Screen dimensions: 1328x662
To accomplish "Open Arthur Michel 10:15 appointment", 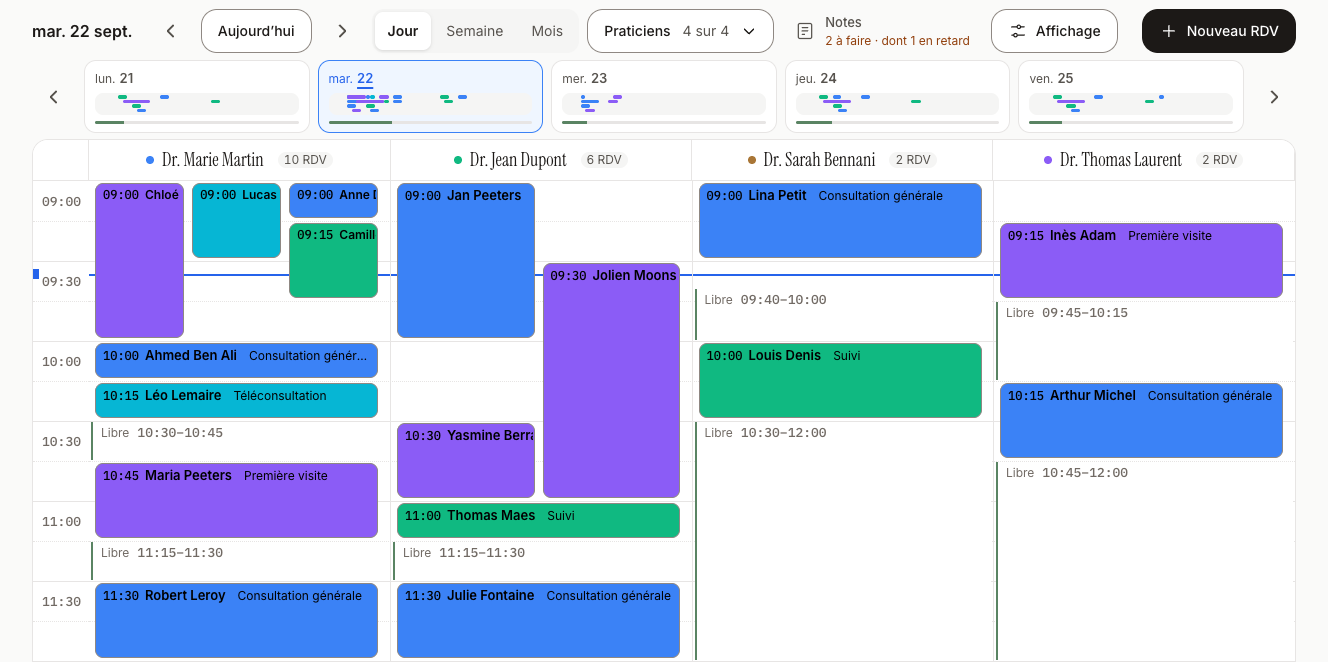I will click(x=1141, y=420).
